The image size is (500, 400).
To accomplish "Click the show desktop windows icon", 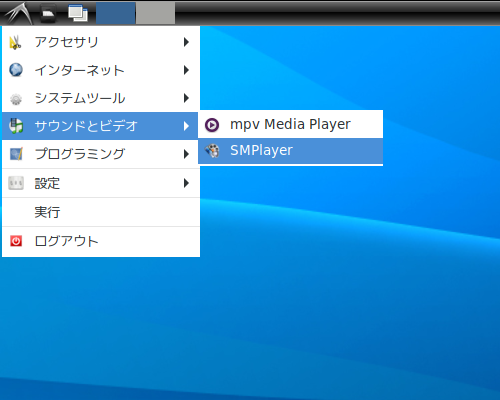I will pyautogui.click(x=78, y=13).
